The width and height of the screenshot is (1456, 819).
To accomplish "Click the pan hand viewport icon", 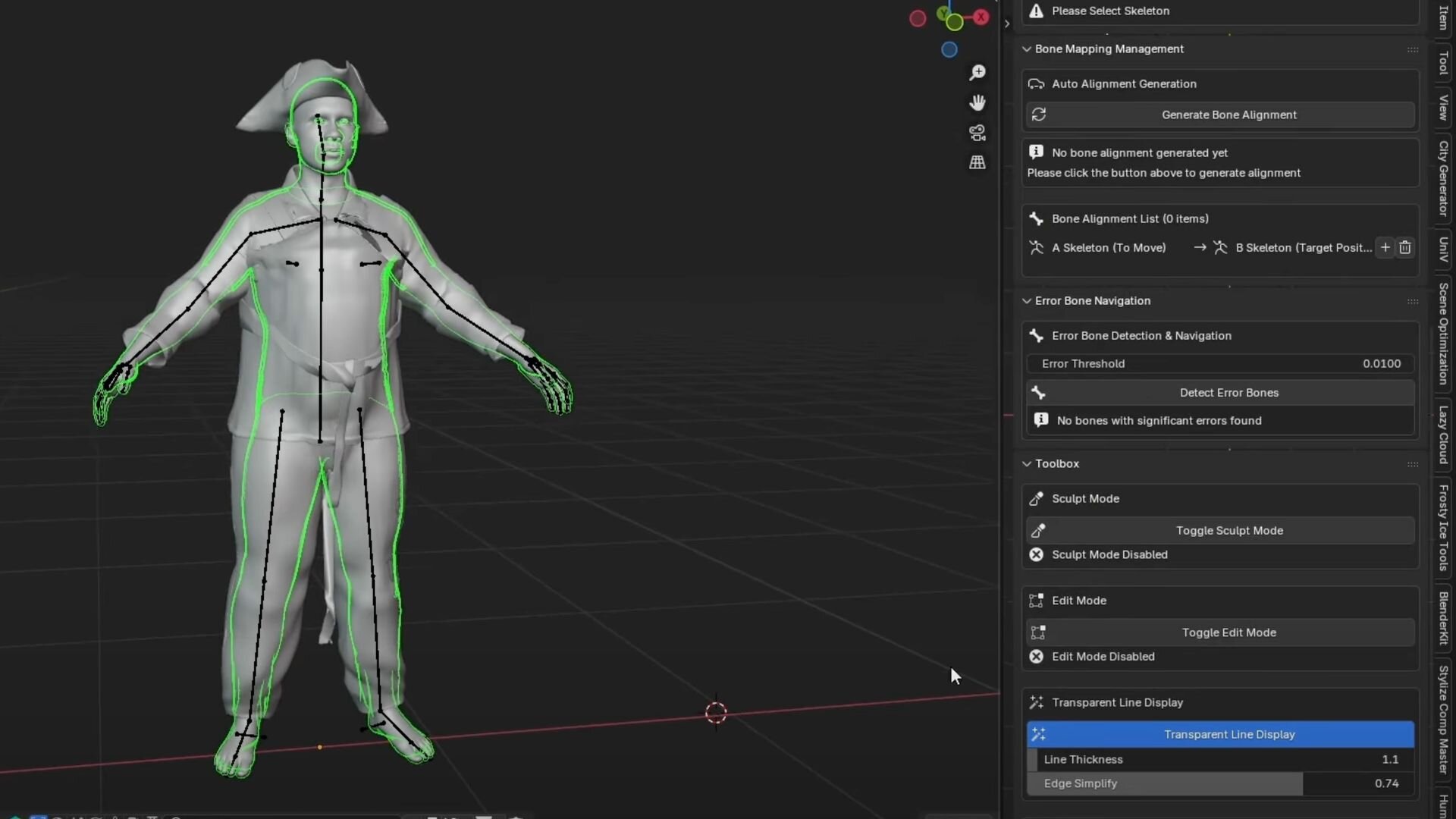I will pyautogui.click(x=977, y=102).
